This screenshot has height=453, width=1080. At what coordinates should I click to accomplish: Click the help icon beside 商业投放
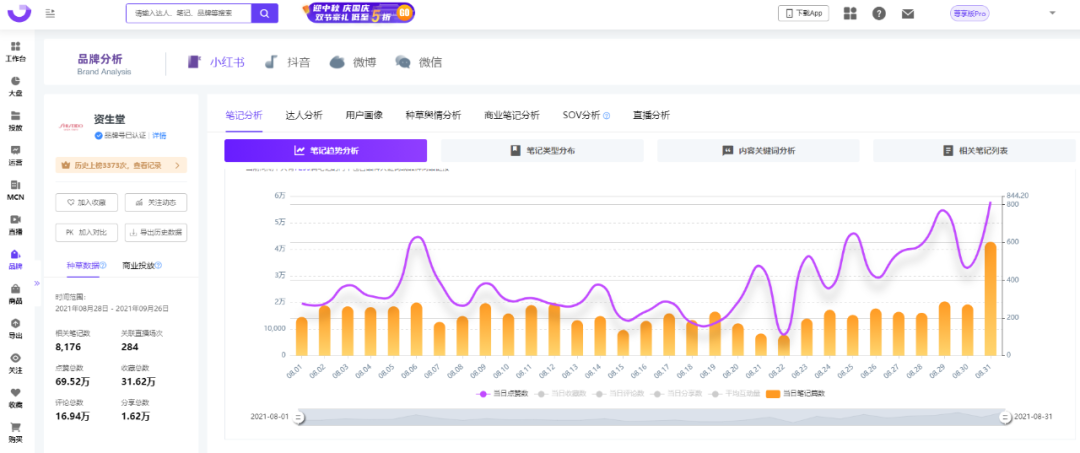click(159, 265)
